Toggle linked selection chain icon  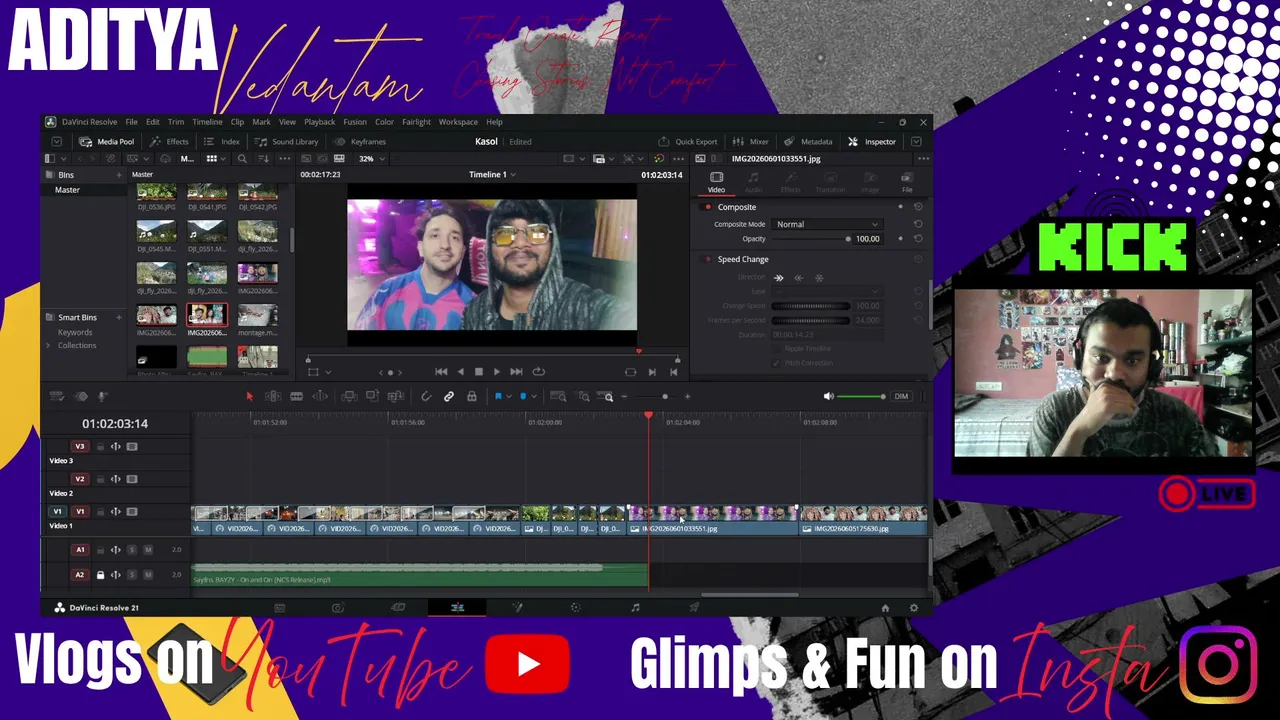tap(449, 397)
